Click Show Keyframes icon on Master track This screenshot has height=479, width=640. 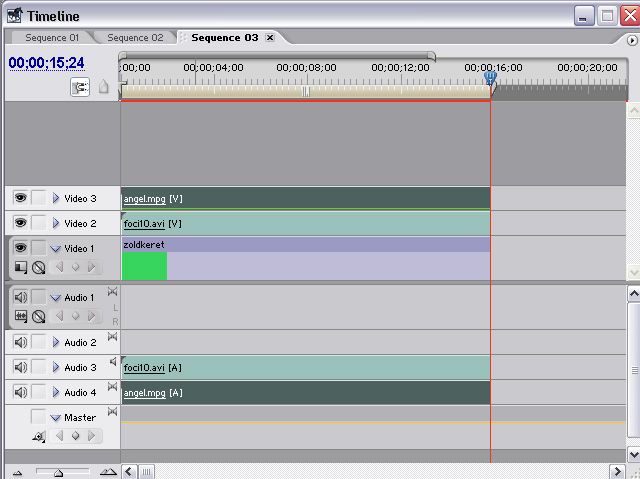pyautogui.click(x=39, y=436)
